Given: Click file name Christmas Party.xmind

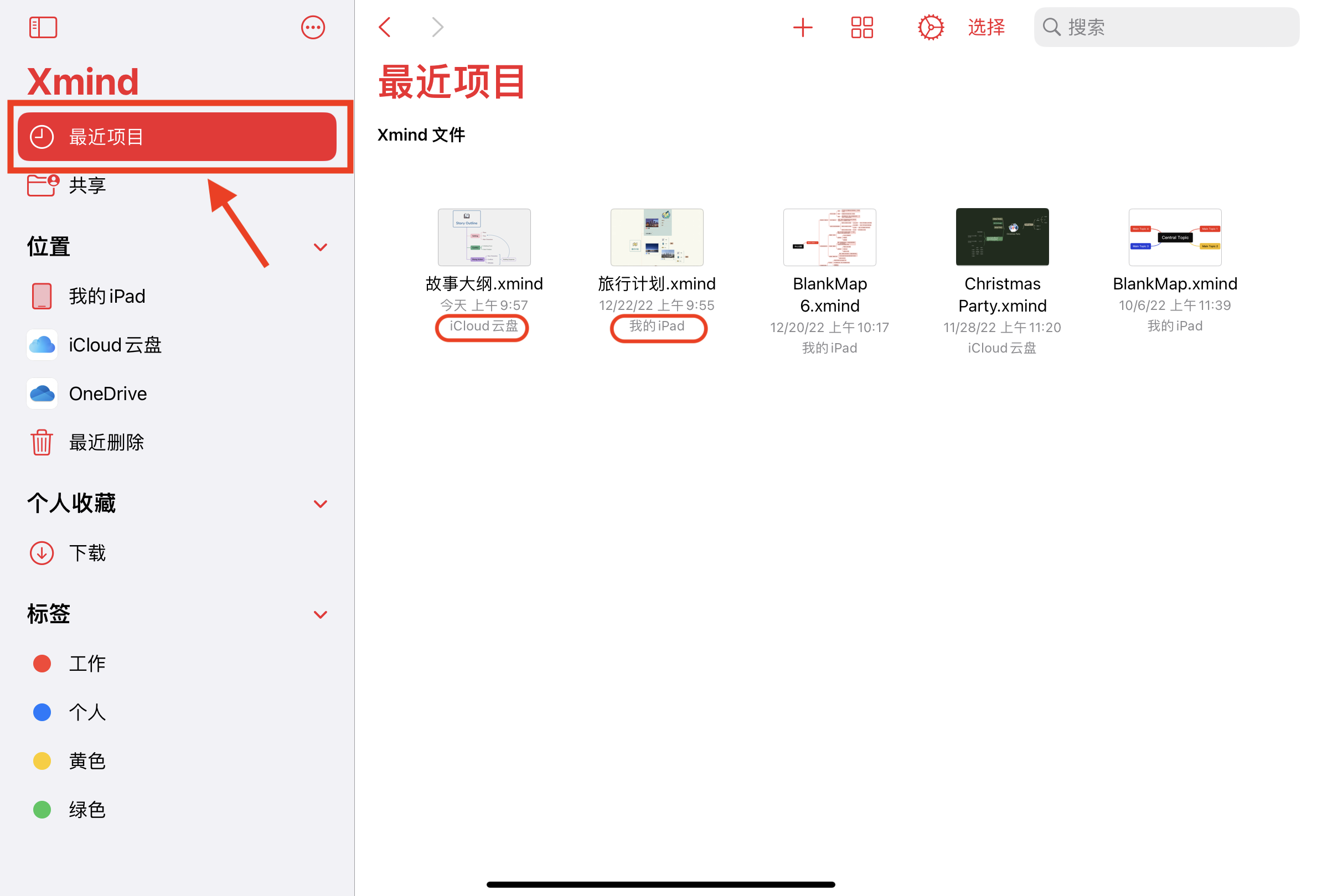Looking at the screenshot, I should coord(1003,294).
